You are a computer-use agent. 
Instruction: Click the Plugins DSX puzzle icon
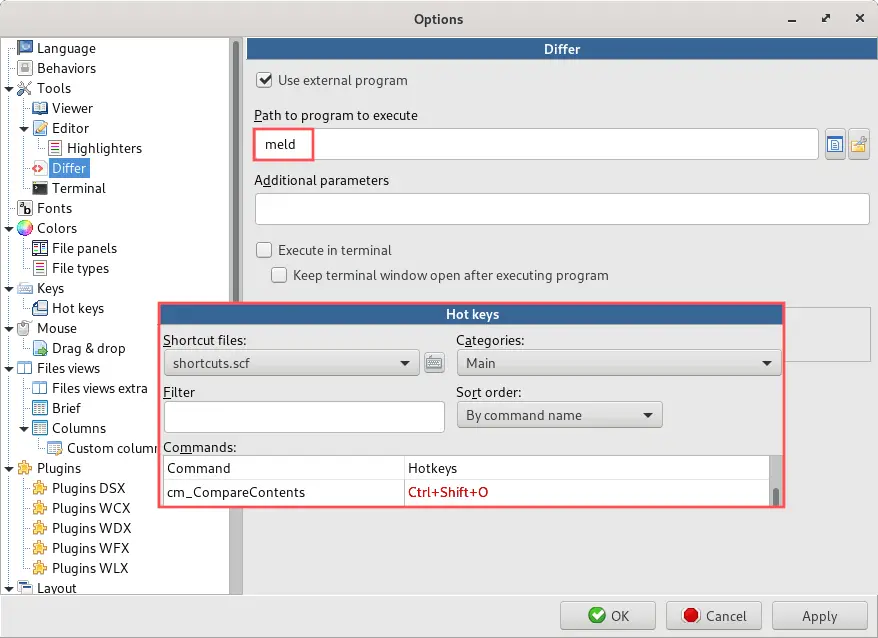[40, 488]
